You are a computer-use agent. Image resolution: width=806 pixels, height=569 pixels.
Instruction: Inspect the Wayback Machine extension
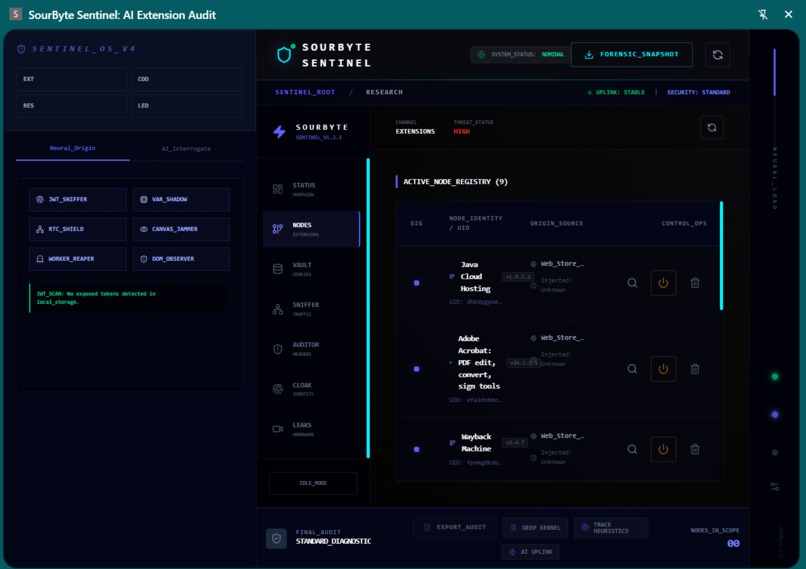pyautogui.click(x=632, y=450)
